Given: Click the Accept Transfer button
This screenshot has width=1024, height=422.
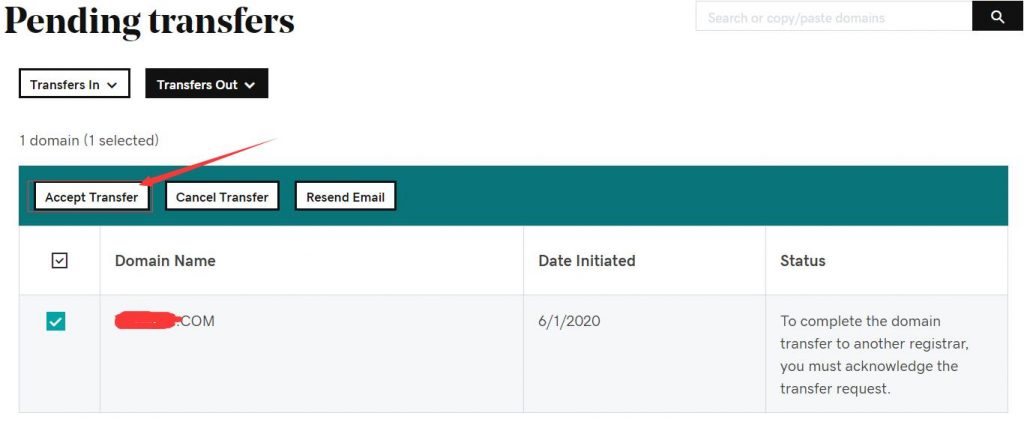Looking at the screenshot, I should tap(91, 196).
